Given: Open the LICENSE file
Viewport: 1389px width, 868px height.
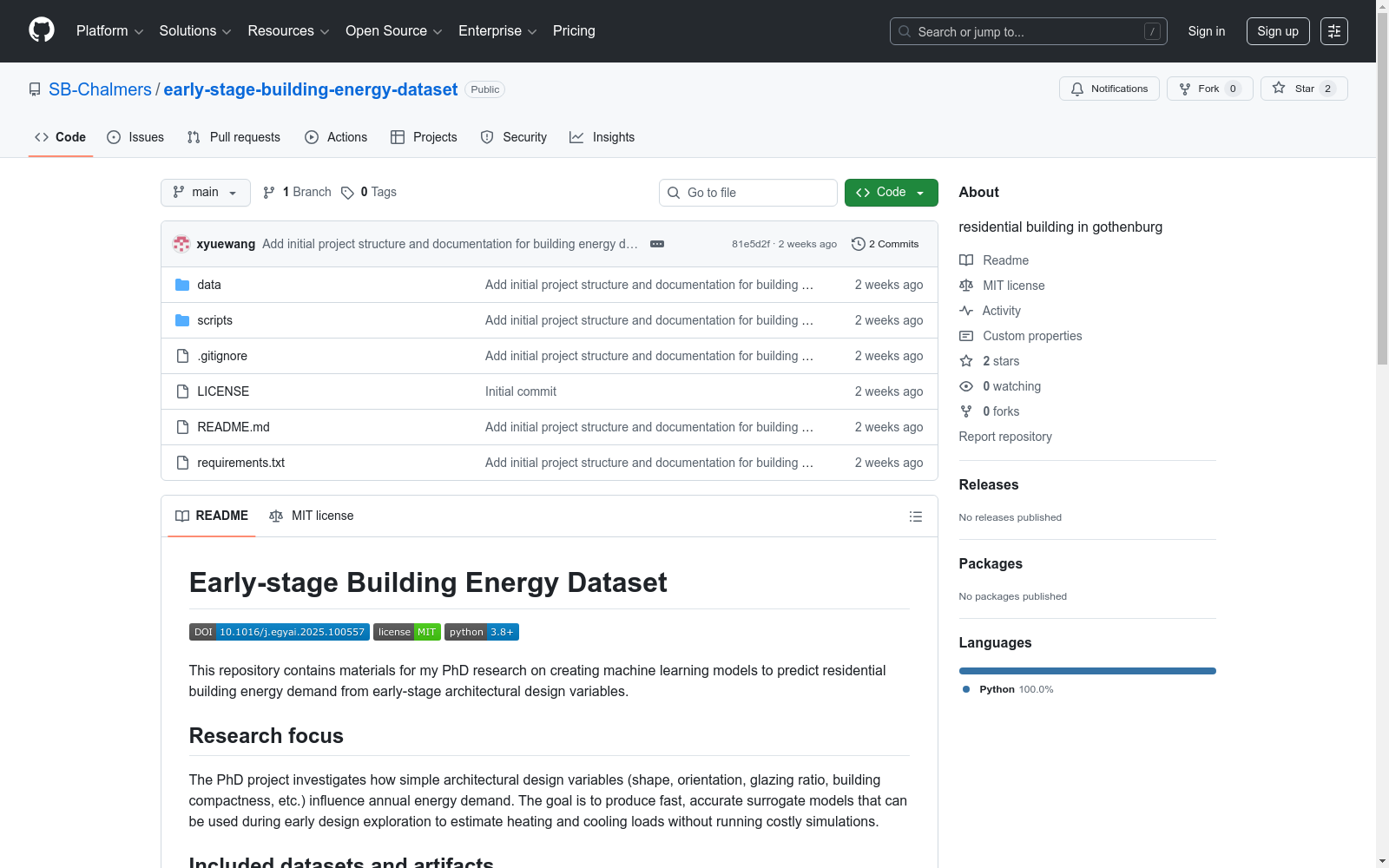Looking at the screenshot, I should (x=223, y=391).
